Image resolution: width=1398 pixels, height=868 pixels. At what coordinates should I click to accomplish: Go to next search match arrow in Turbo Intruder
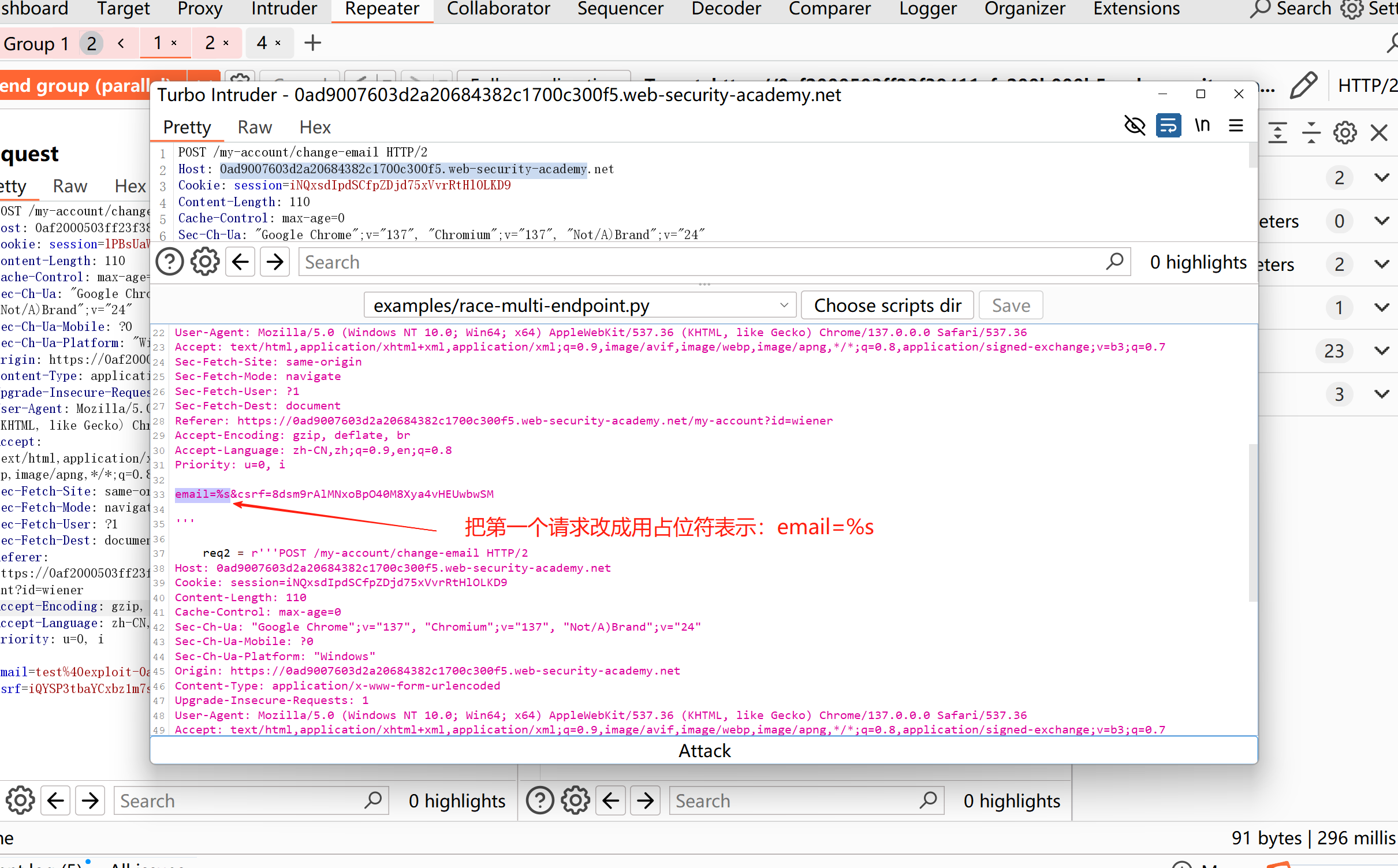tap(275, 262)
